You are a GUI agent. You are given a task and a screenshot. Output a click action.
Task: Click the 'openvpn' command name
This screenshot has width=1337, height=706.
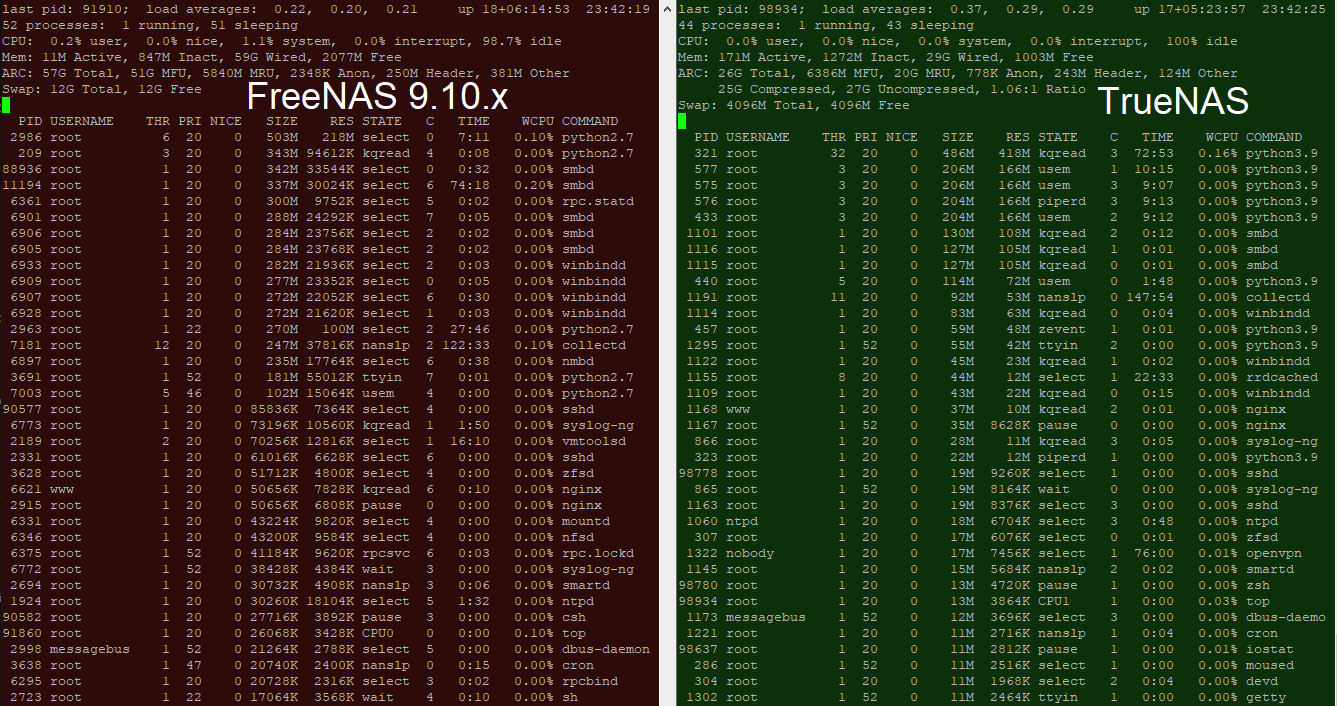(1274, 553)
